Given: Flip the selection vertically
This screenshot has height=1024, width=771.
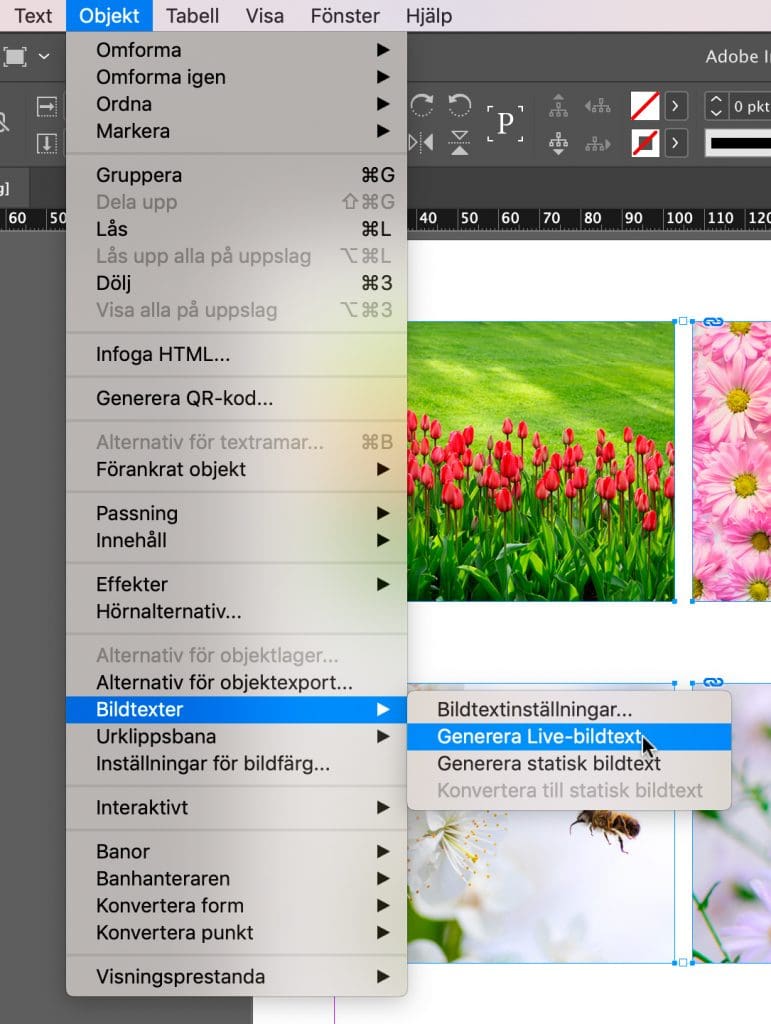Looking at the screenshot, I should (x=460, y=142).
